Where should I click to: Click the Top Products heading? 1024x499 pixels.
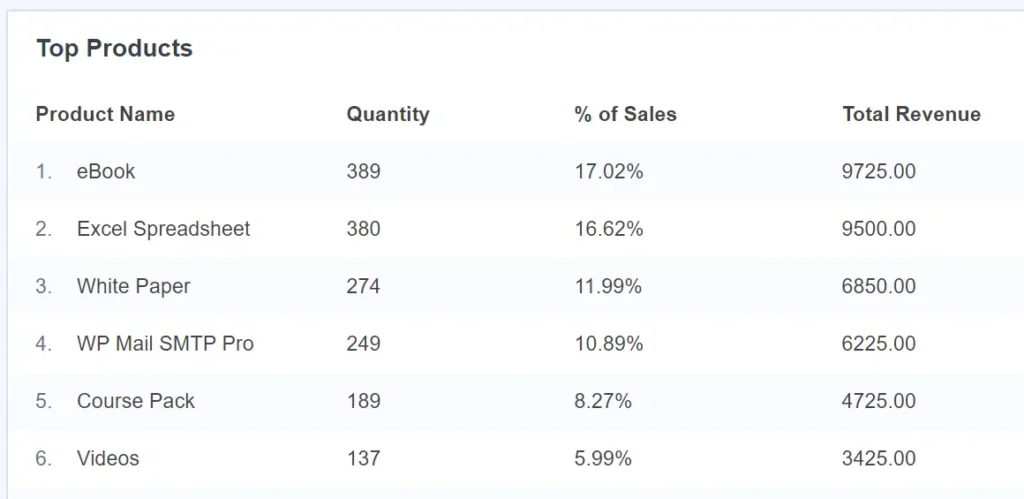tap(114, 48)
